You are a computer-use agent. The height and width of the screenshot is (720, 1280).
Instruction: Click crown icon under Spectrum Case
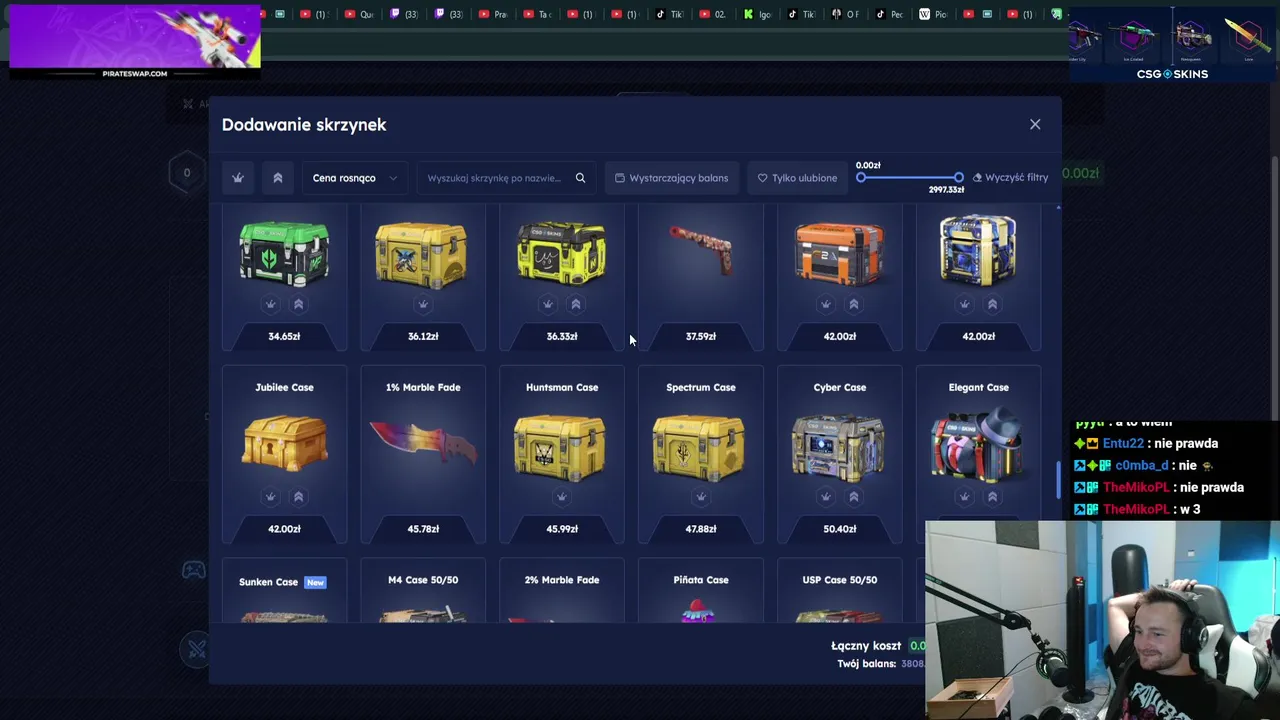[x=701, y=496]
